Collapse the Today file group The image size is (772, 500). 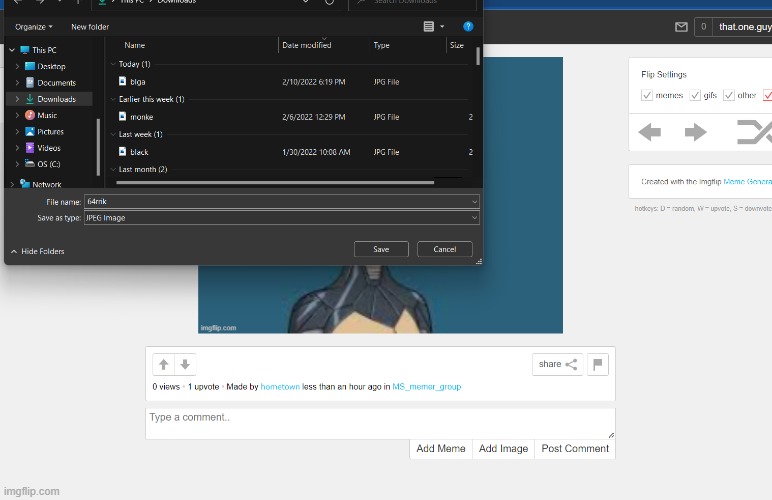tap(113, 64)
